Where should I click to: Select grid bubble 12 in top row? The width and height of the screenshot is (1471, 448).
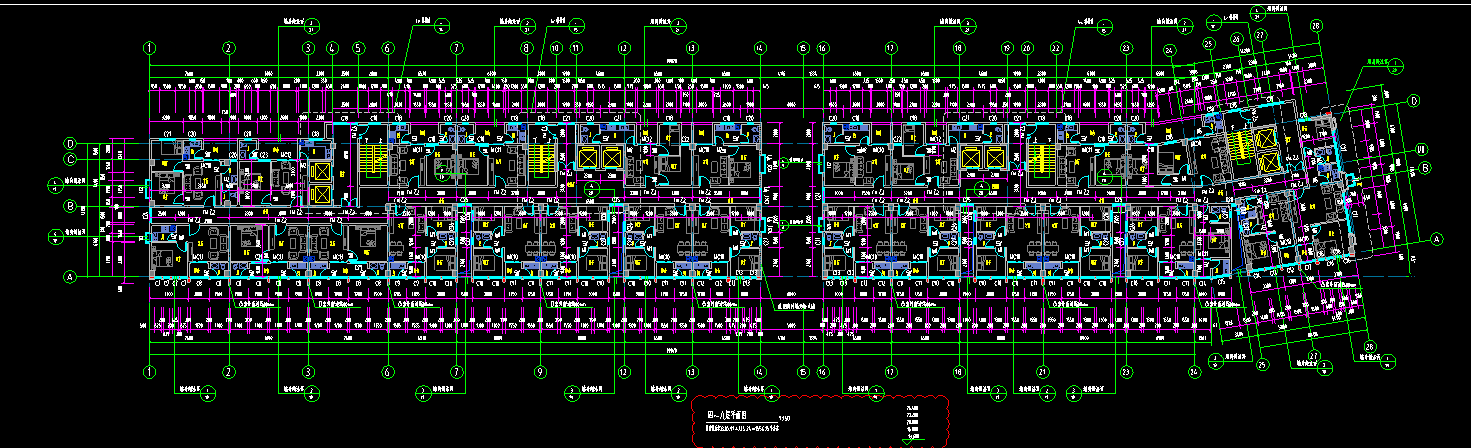(623, 47)
